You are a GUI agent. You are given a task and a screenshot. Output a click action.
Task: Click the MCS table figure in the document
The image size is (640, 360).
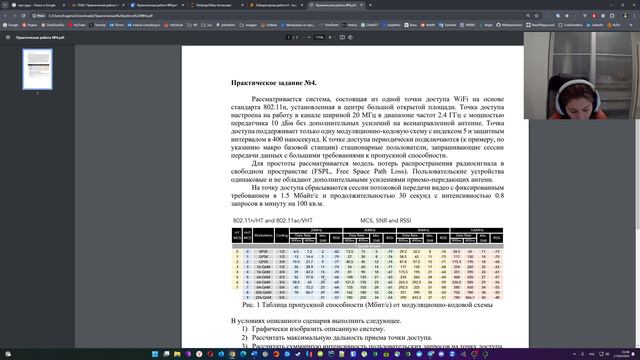tap(367, 263)
